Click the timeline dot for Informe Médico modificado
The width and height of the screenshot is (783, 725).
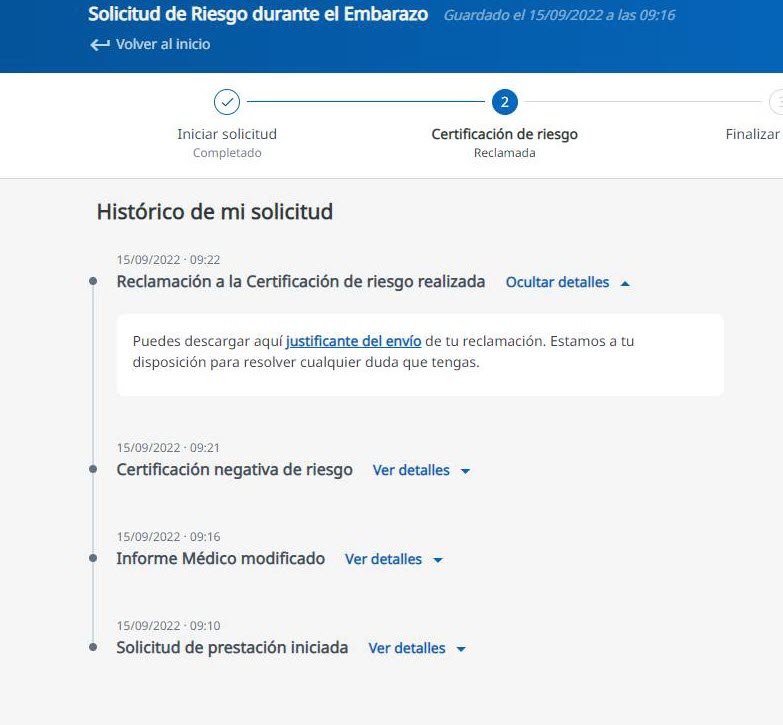click(93, 559)
